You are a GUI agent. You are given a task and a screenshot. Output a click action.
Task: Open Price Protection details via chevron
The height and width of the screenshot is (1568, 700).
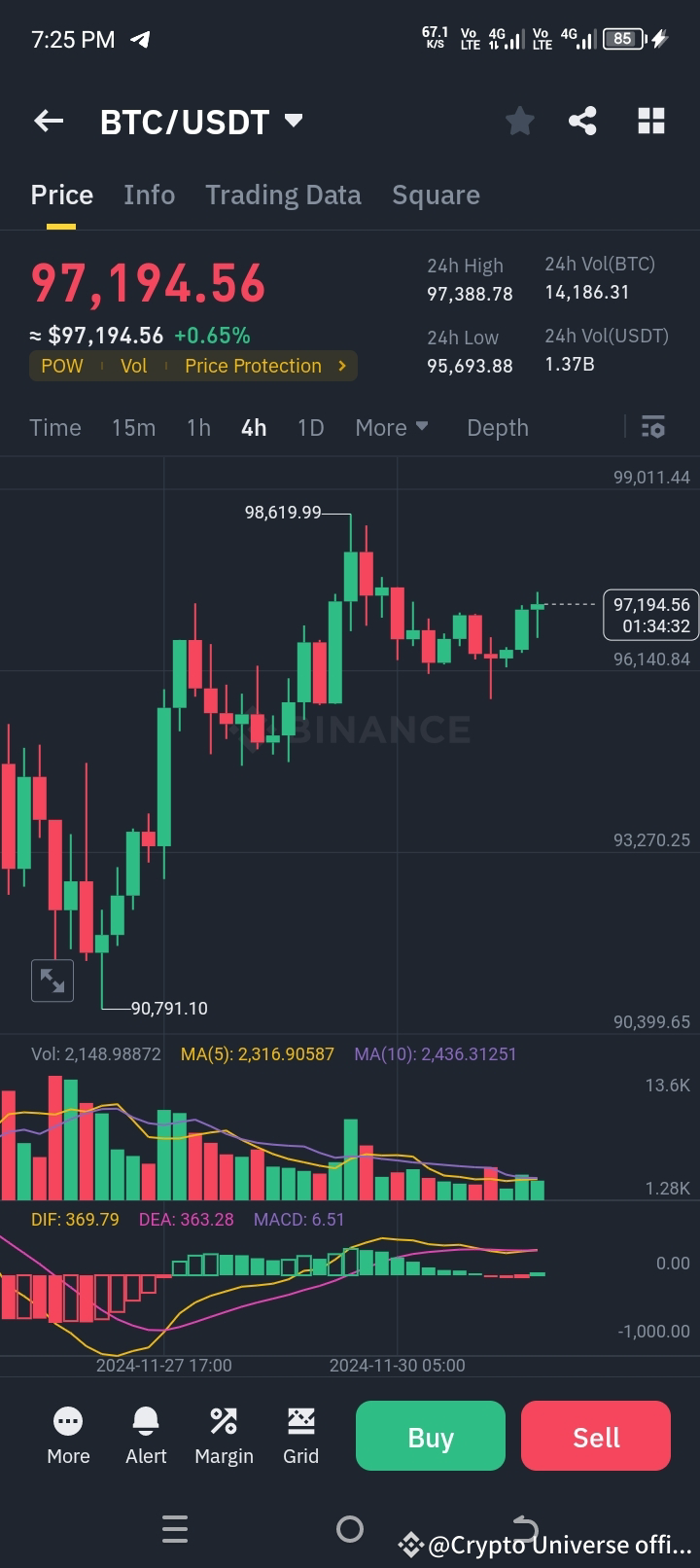tap(341, 366)
